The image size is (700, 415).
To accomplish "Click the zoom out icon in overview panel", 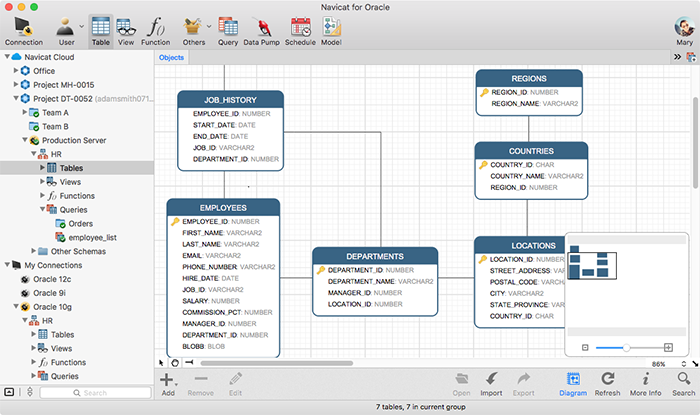I will point(585,348).
